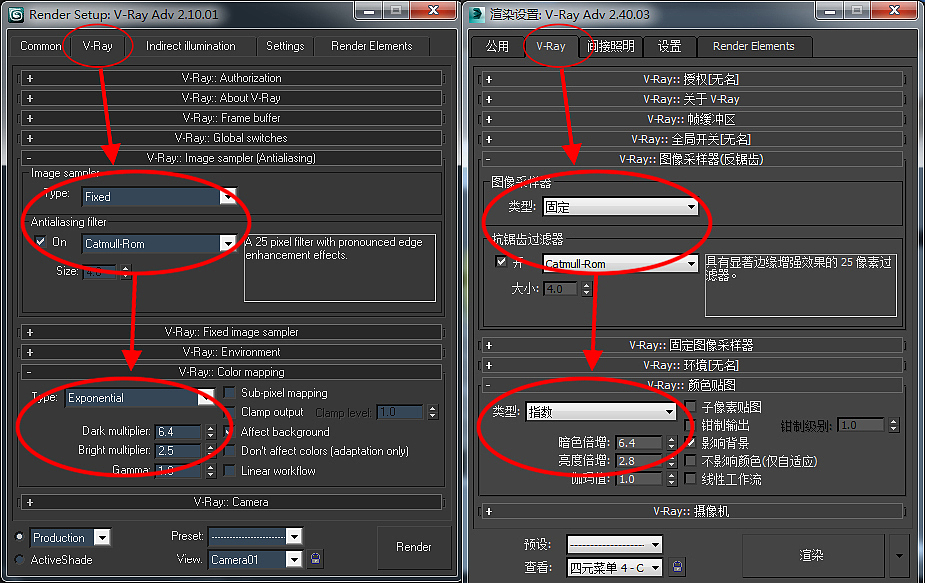Click the Dark multiplier spinner arrows

click(x=211, y=432)
